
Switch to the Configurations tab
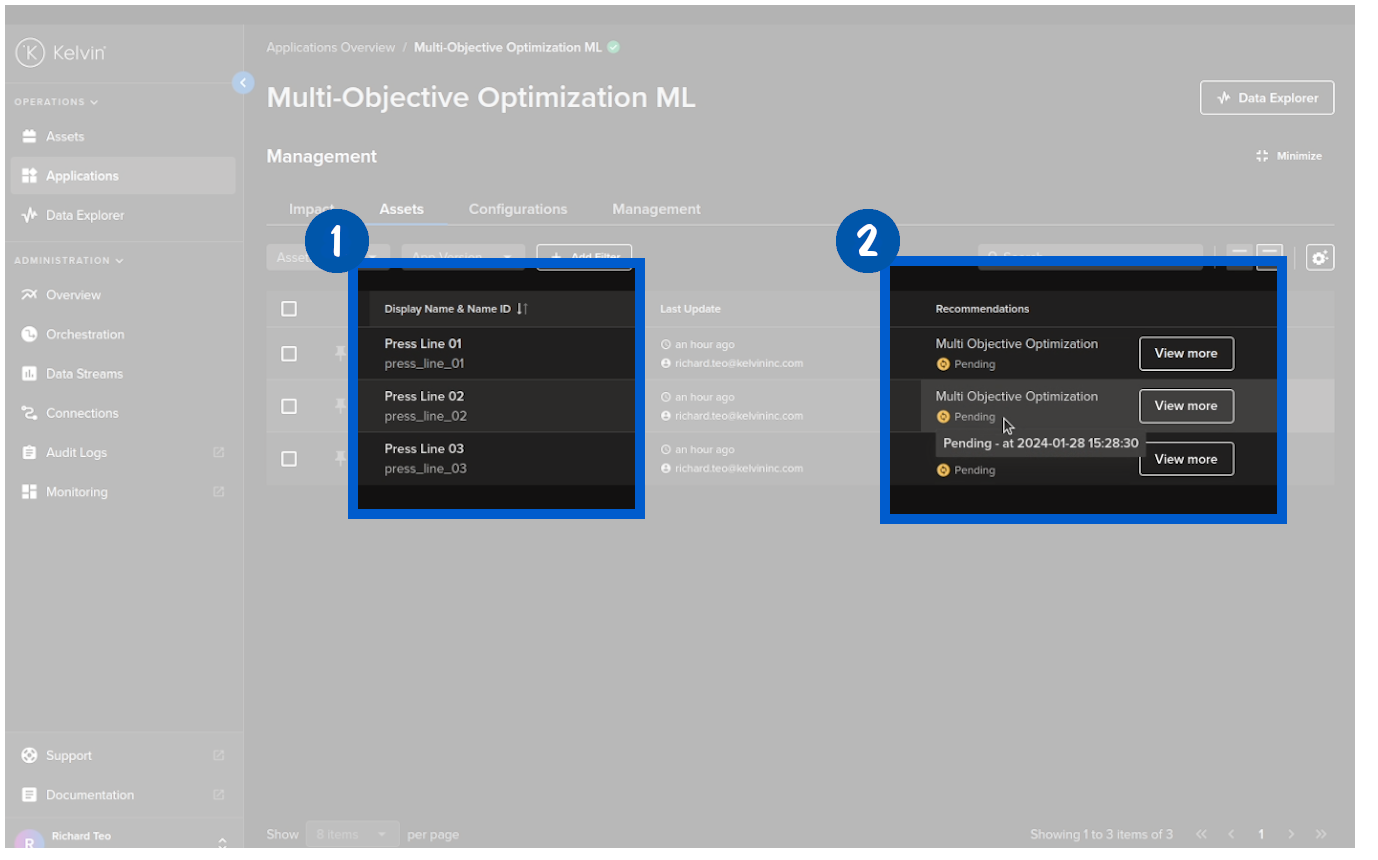pyautogui.click(x=517, y=209)
